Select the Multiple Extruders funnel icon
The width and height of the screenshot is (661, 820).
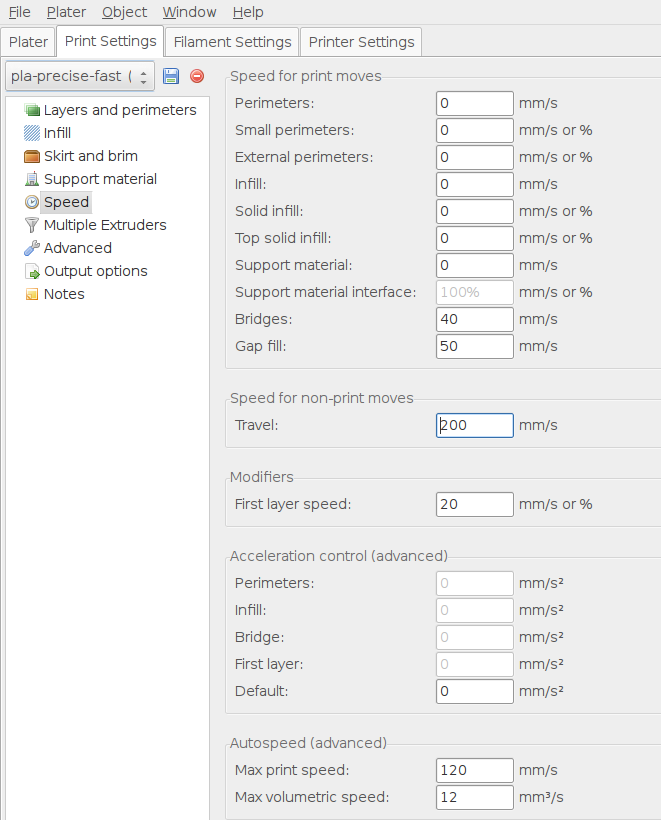click(x=32, y=225)
